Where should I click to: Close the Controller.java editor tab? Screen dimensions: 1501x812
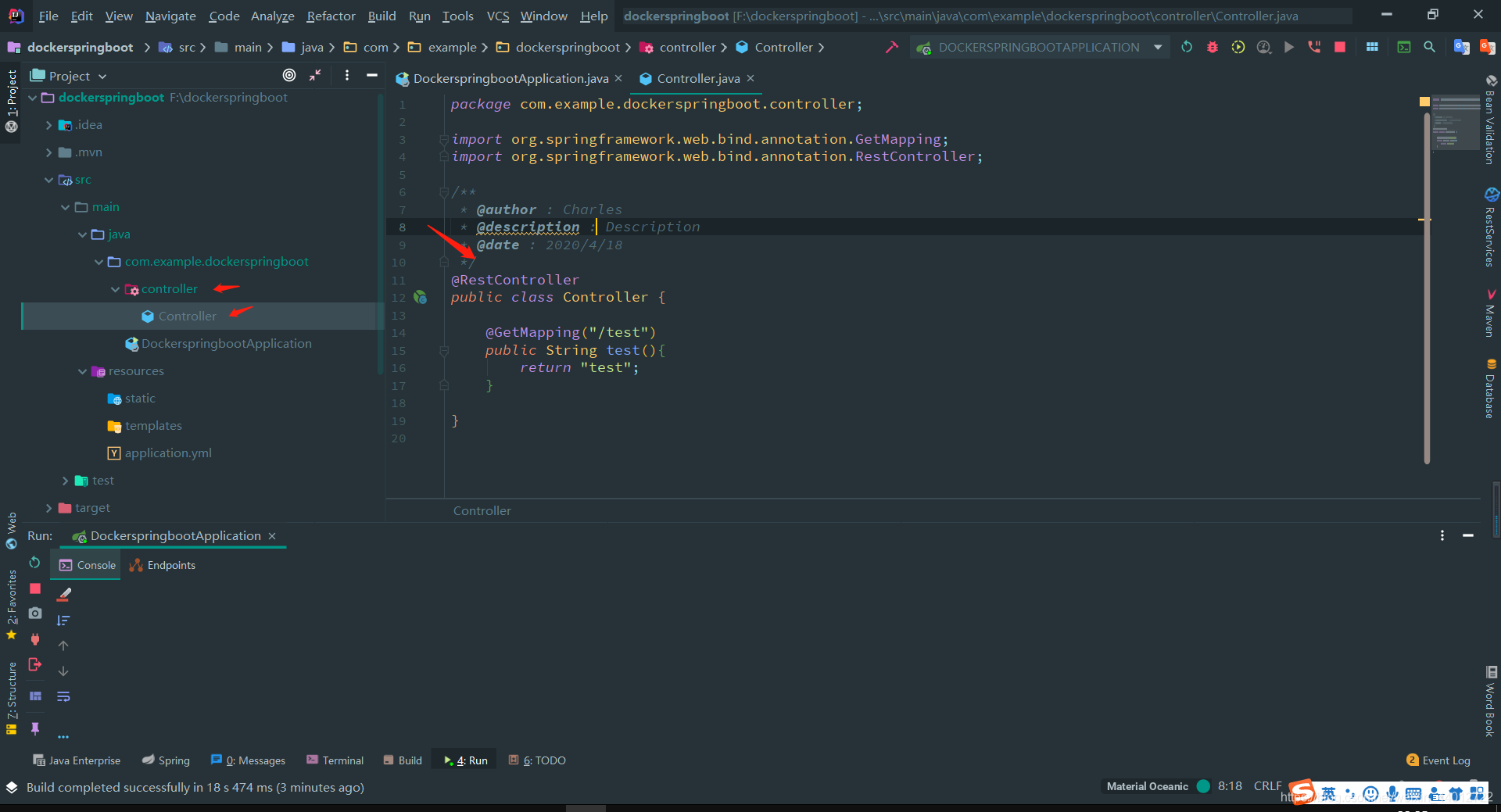pos(750,78)
